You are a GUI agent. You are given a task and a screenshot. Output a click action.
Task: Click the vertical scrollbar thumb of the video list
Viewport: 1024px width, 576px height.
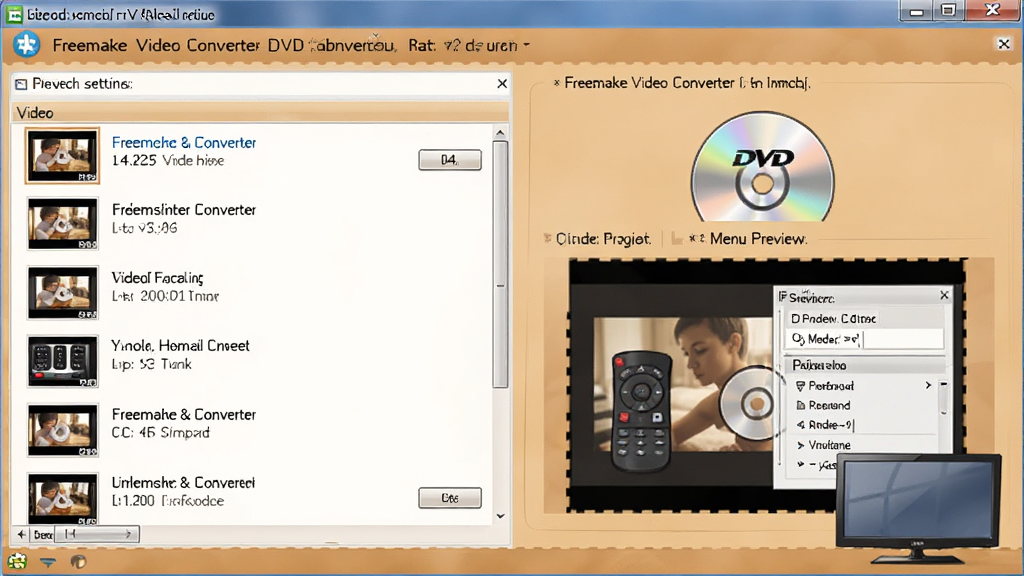500,264
